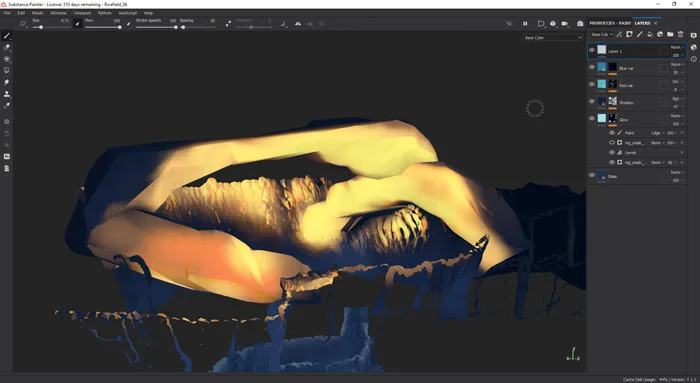The image size is (700, 383).
Task: Hide Layer 1 visibility eye
Action: pyautogui.click(x=592, y=50)
